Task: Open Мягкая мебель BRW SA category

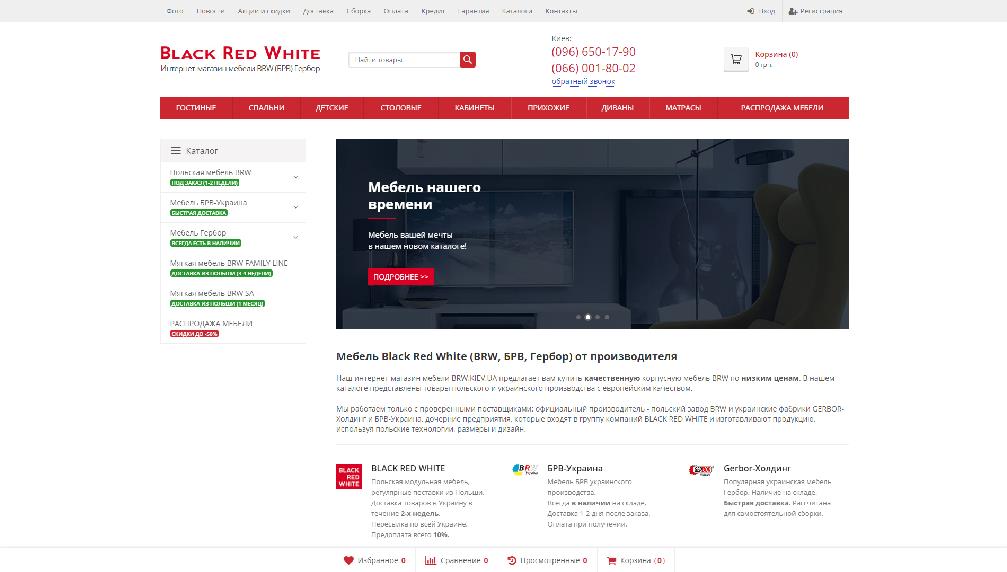Action: [212, 293]
